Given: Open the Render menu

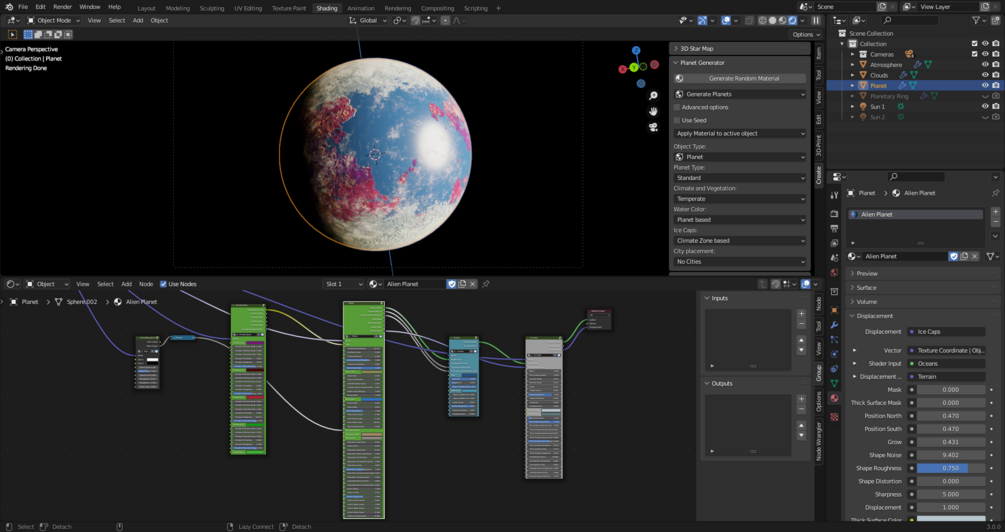Looking at the screenshot, I should point(62,7).
